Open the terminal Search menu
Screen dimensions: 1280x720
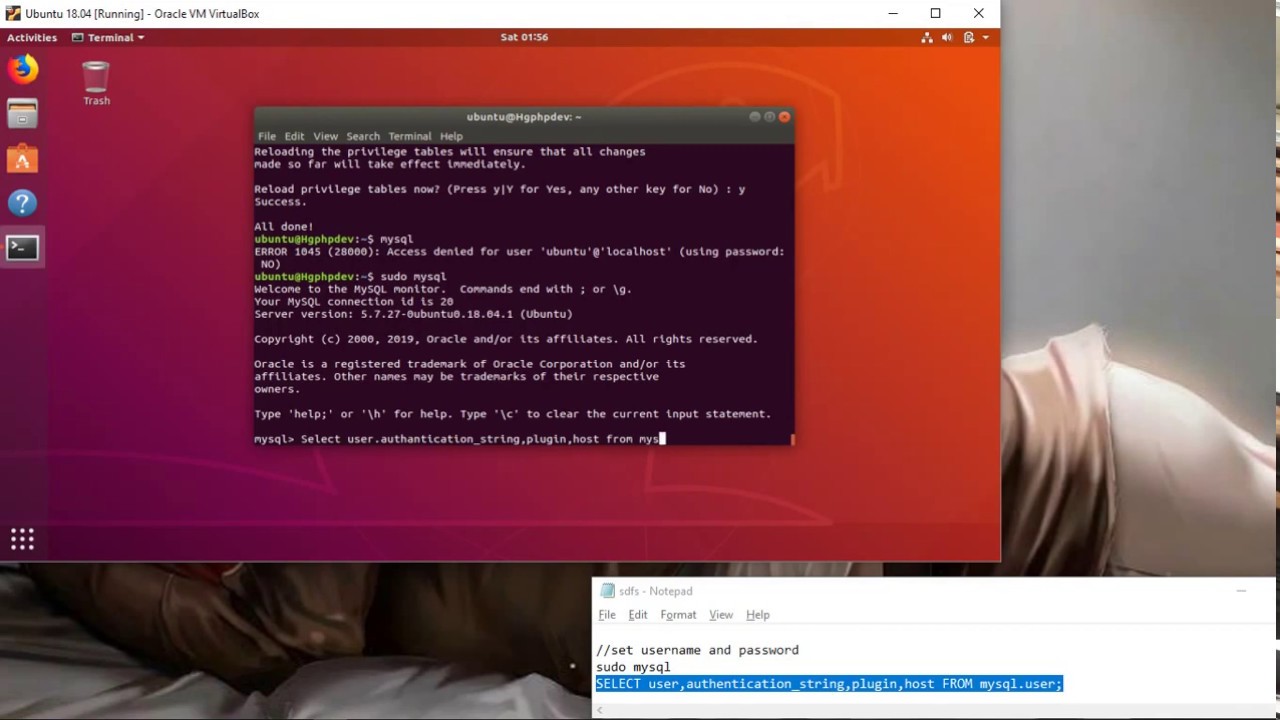[363, 136]
